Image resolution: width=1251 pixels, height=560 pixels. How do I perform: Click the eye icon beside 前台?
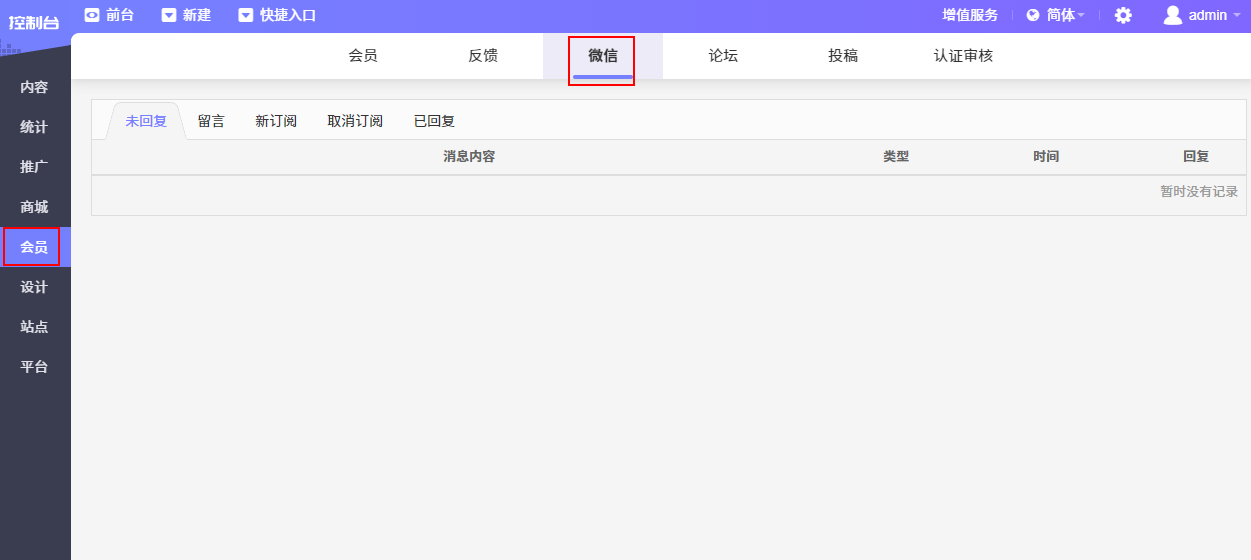(x=92, y=15)
